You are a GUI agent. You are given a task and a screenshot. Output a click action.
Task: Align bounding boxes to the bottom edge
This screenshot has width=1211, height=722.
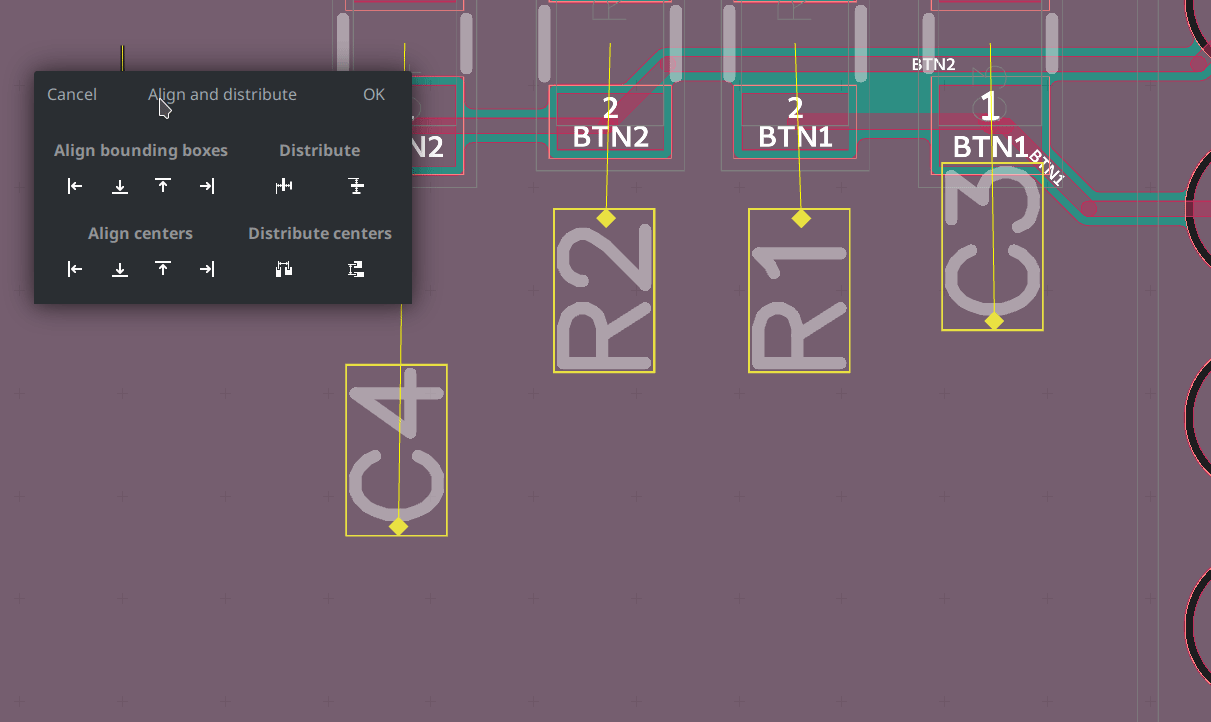click(x=120, y=186)
